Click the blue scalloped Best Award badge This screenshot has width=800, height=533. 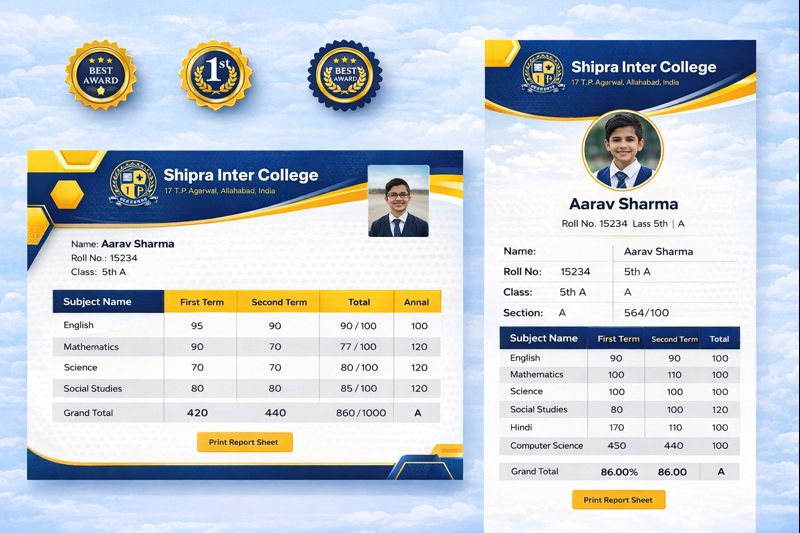click(342, 76)
